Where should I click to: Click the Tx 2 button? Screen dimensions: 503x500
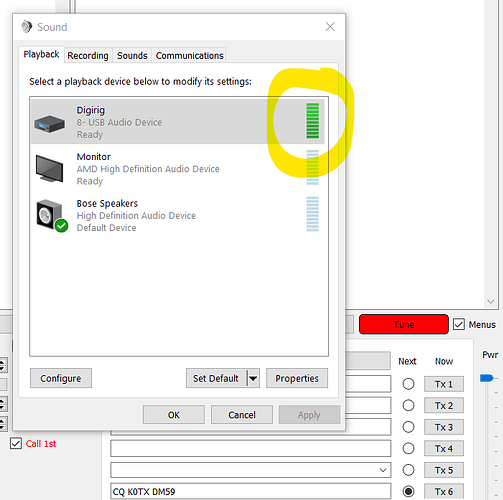(x=444, y=405)
